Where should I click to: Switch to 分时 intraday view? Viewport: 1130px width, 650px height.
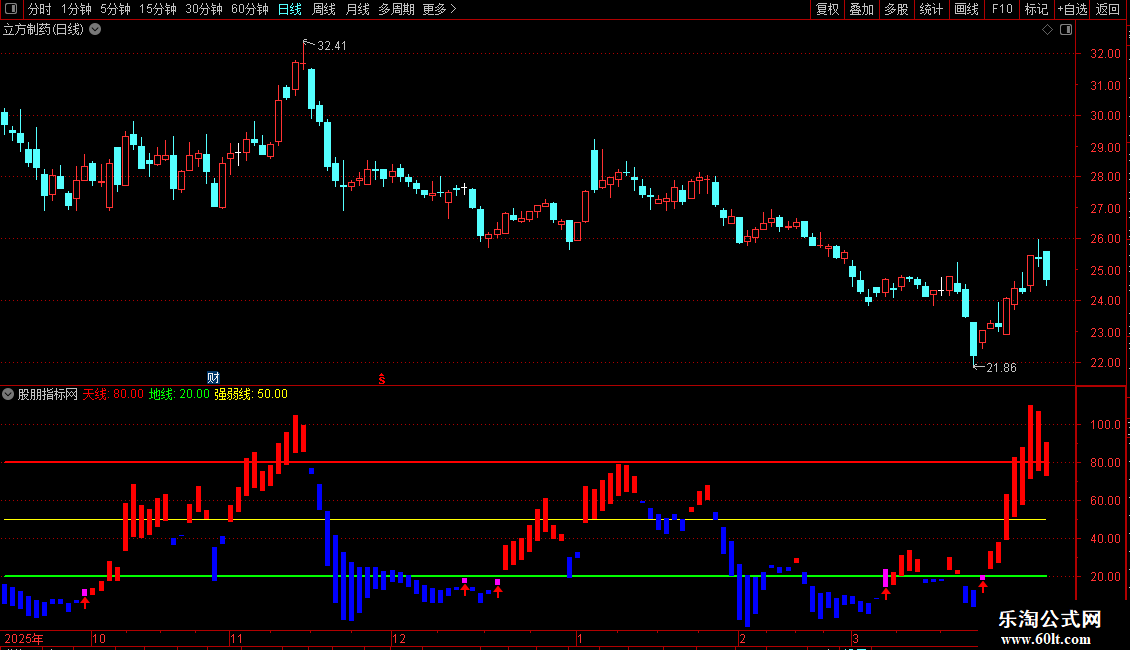coord(40,9)
